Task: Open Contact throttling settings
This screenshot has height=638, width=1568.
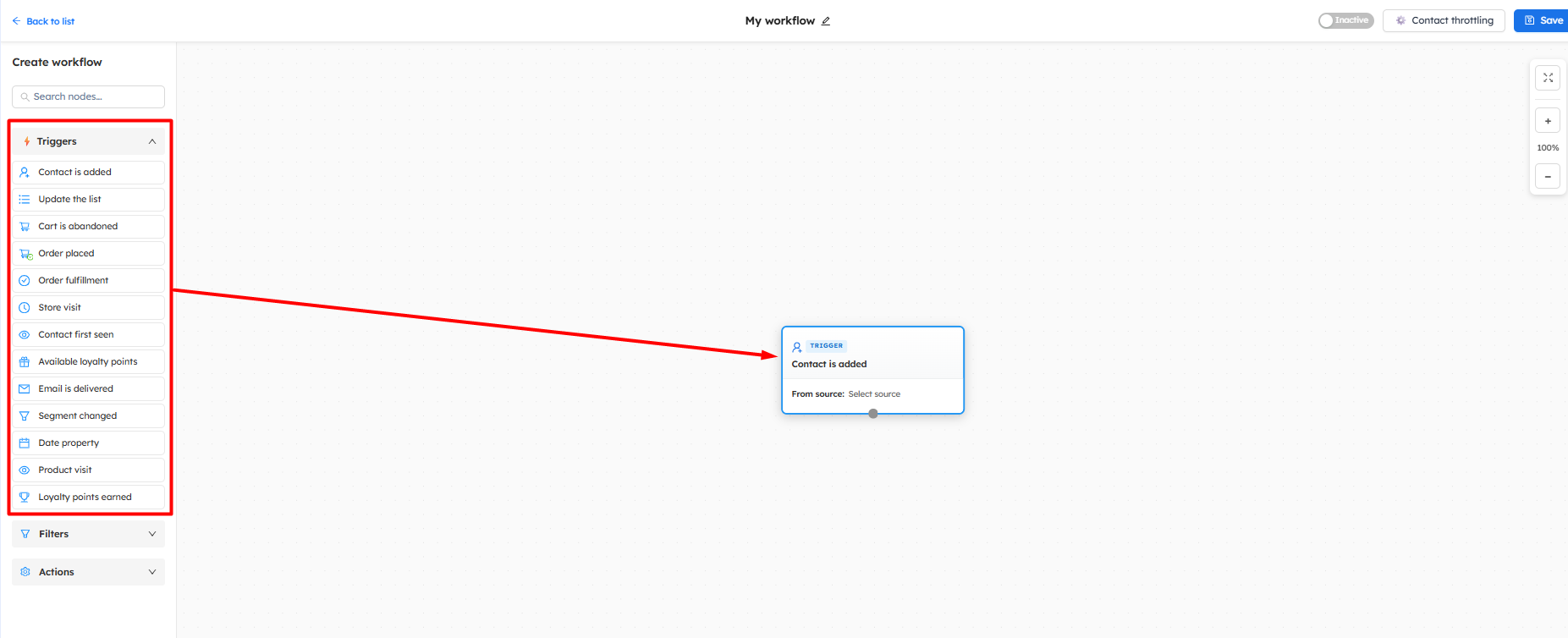Action: pos(1444,20)
